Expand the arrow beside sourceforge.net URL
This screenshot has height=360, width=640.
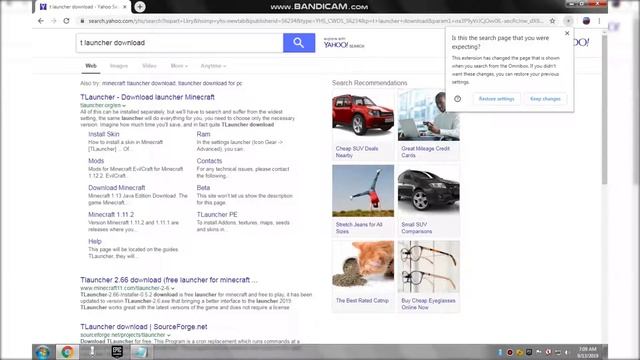[x=169, y=335]
